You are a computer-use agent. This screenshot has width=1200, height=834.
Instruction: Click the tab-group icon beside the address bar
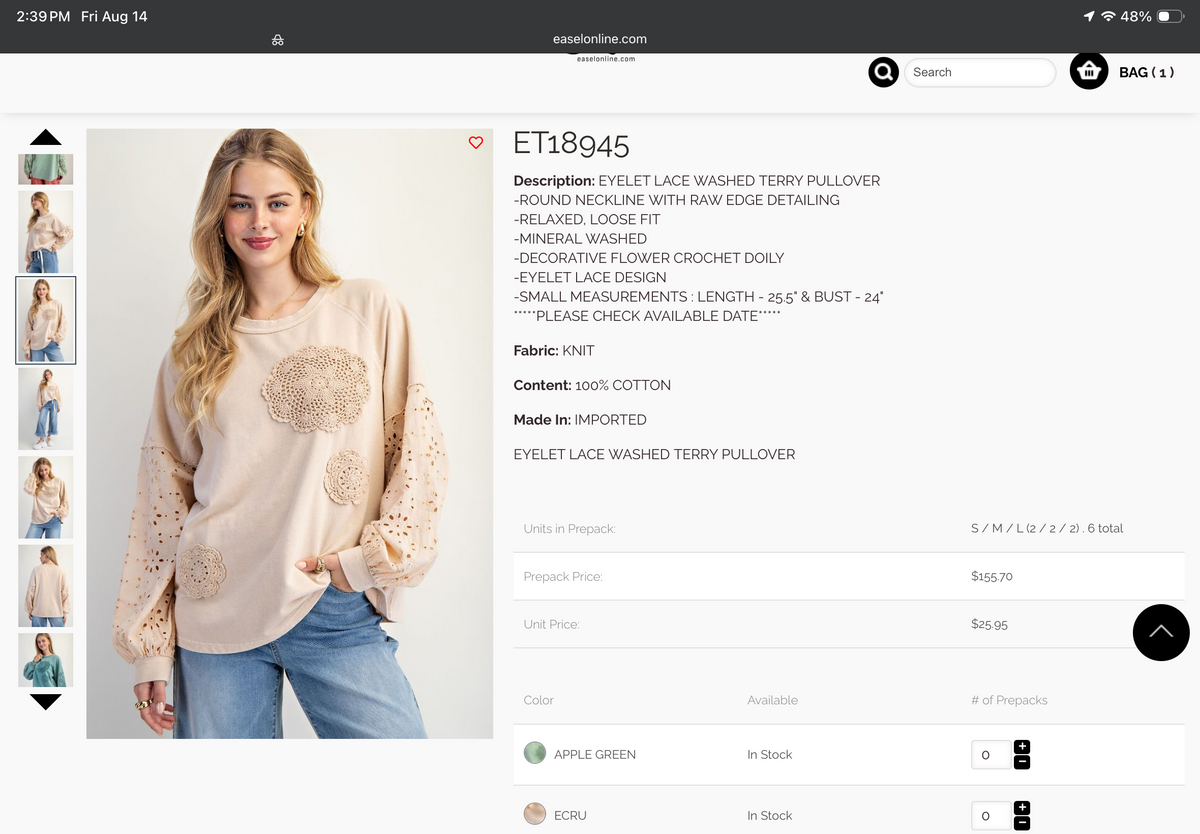point(278,39)
